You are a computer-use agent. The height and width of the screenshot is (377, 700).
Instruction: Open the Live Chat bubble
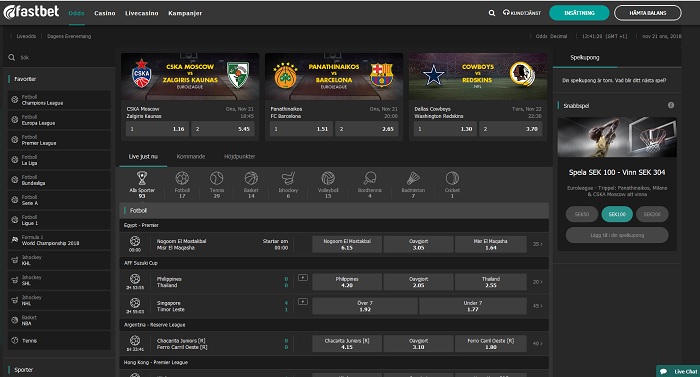pos(678,371)
